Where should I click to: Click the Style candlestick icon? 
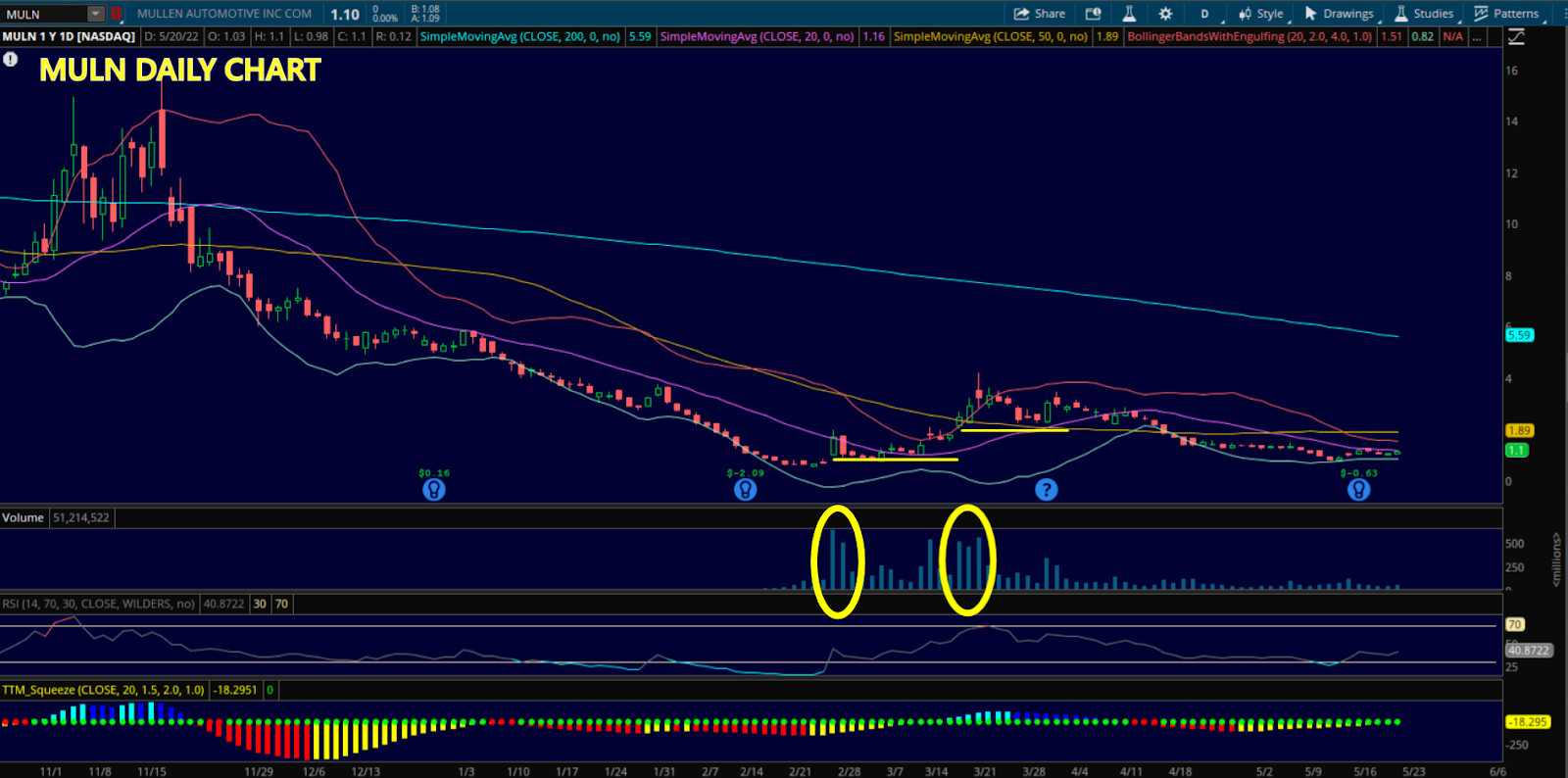[1245, 14]
